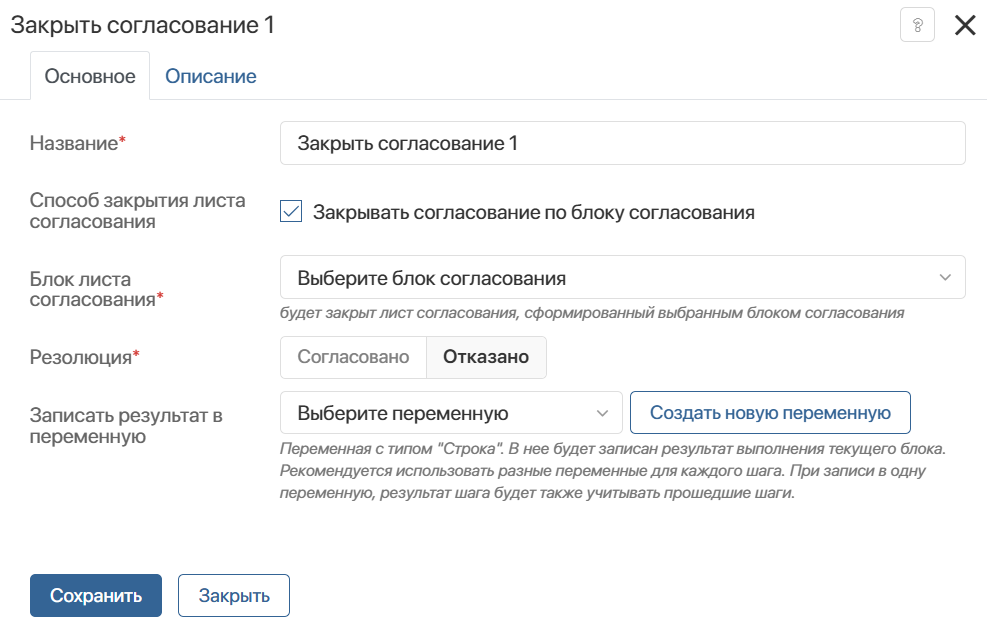This screenshot has height=623, width=987.
Task: Click the Сохранить button
Action: (x=96, y=595)
